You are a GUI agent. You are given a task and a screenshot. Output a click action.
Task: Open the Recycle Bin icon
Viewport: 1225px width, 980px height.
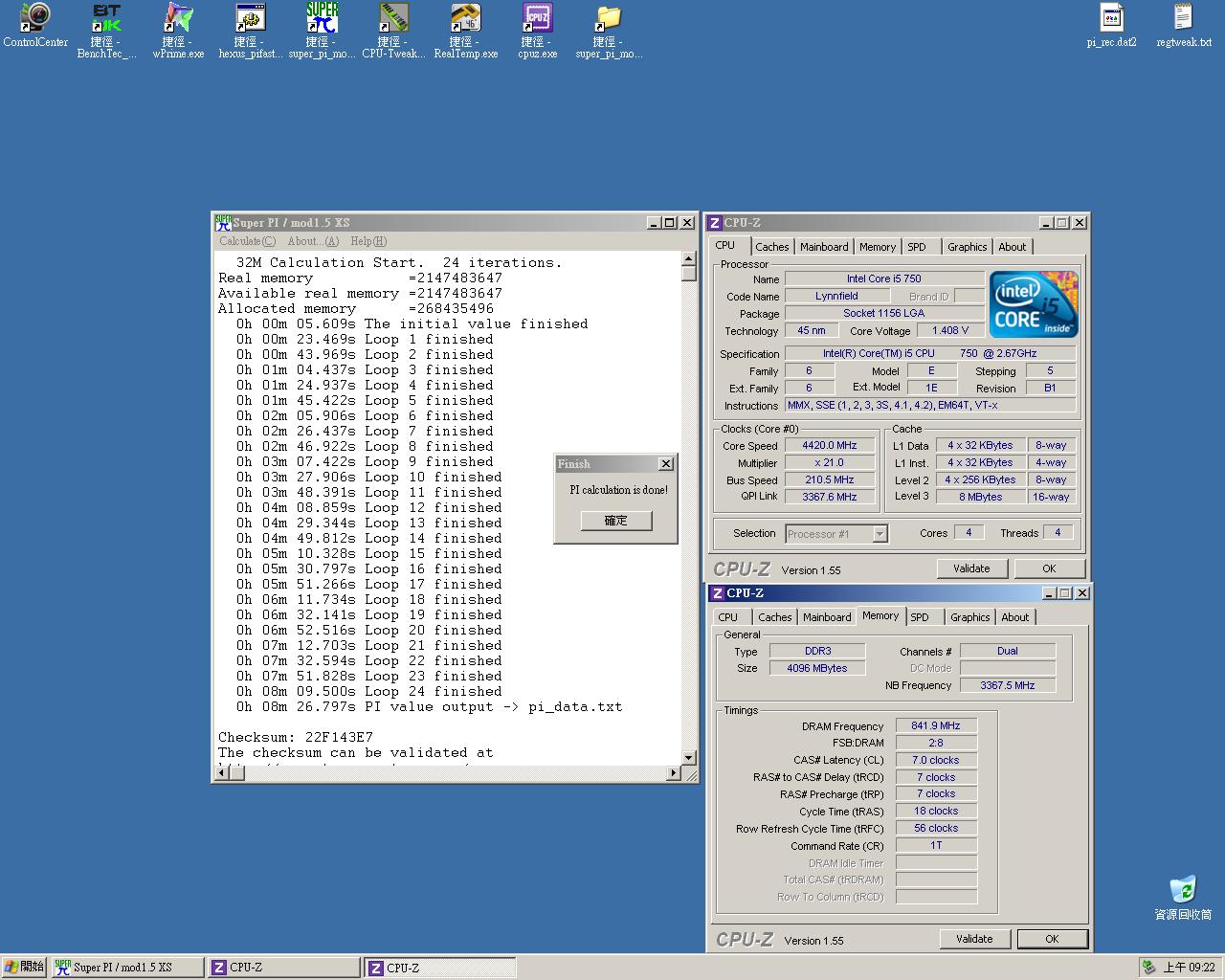click(x=1183, y=890)
